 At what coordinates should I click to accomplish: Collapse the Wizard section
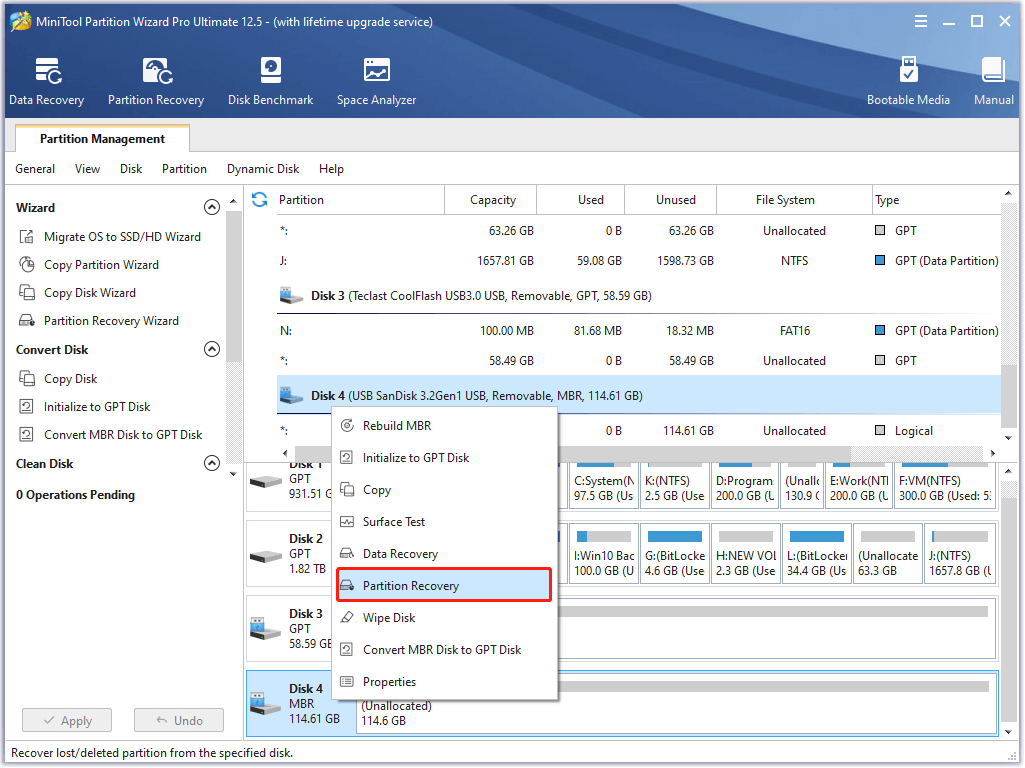click(x=212, y=207)
